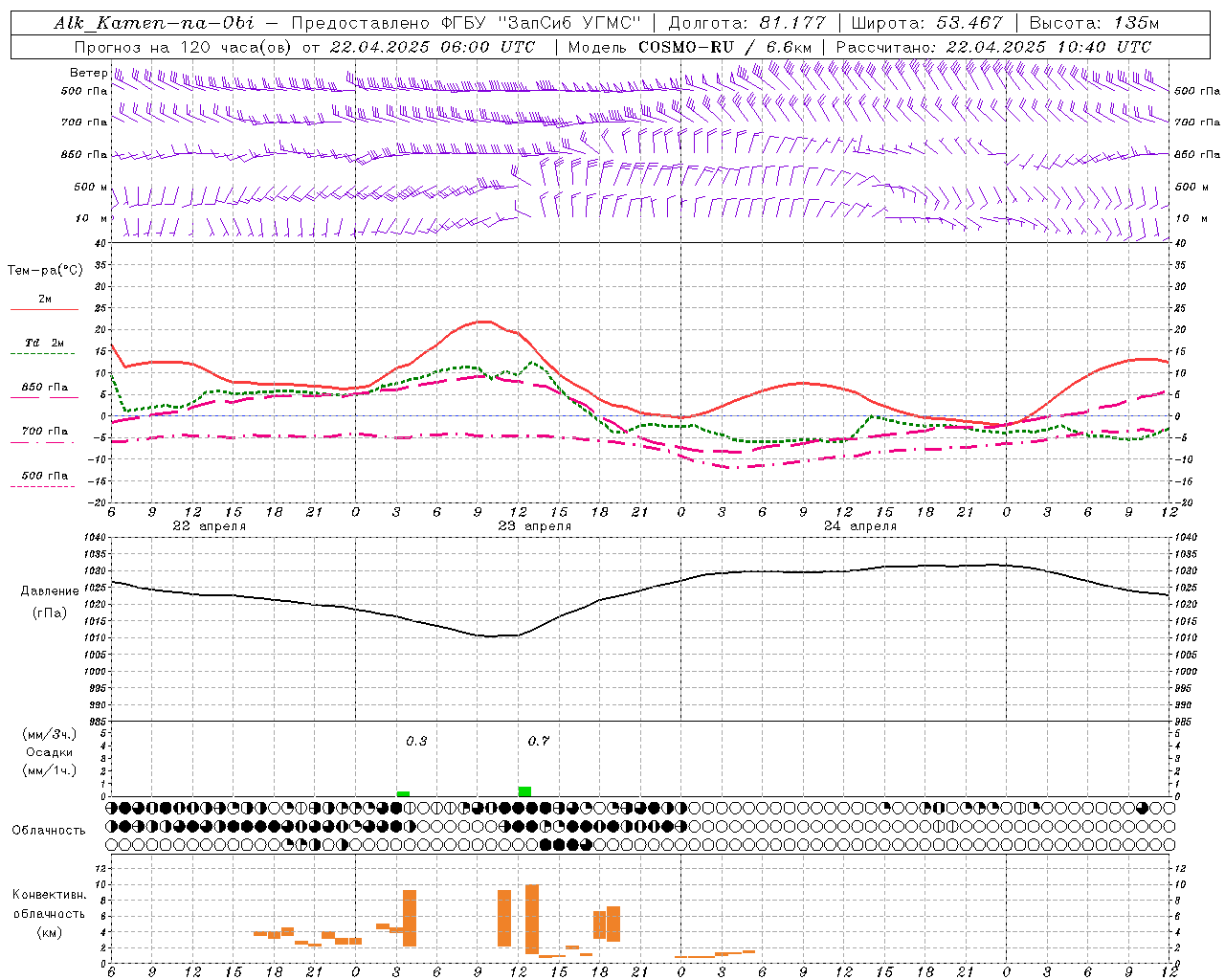This screenshot has height=980, width=1225.
Task: Click the Ветер wind panel label
Action: coord(88,73)
